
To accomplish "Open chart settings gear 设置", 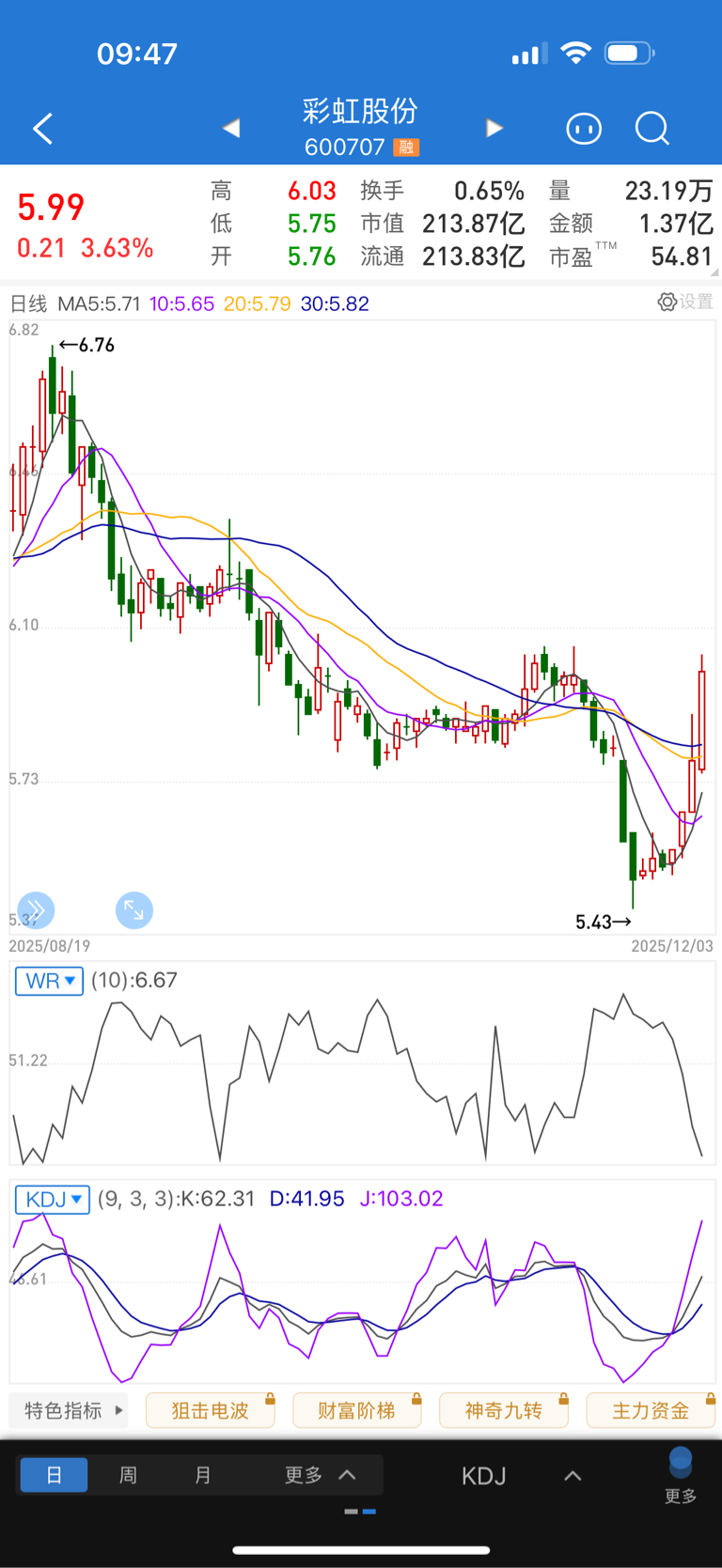I will click(685, 302).
